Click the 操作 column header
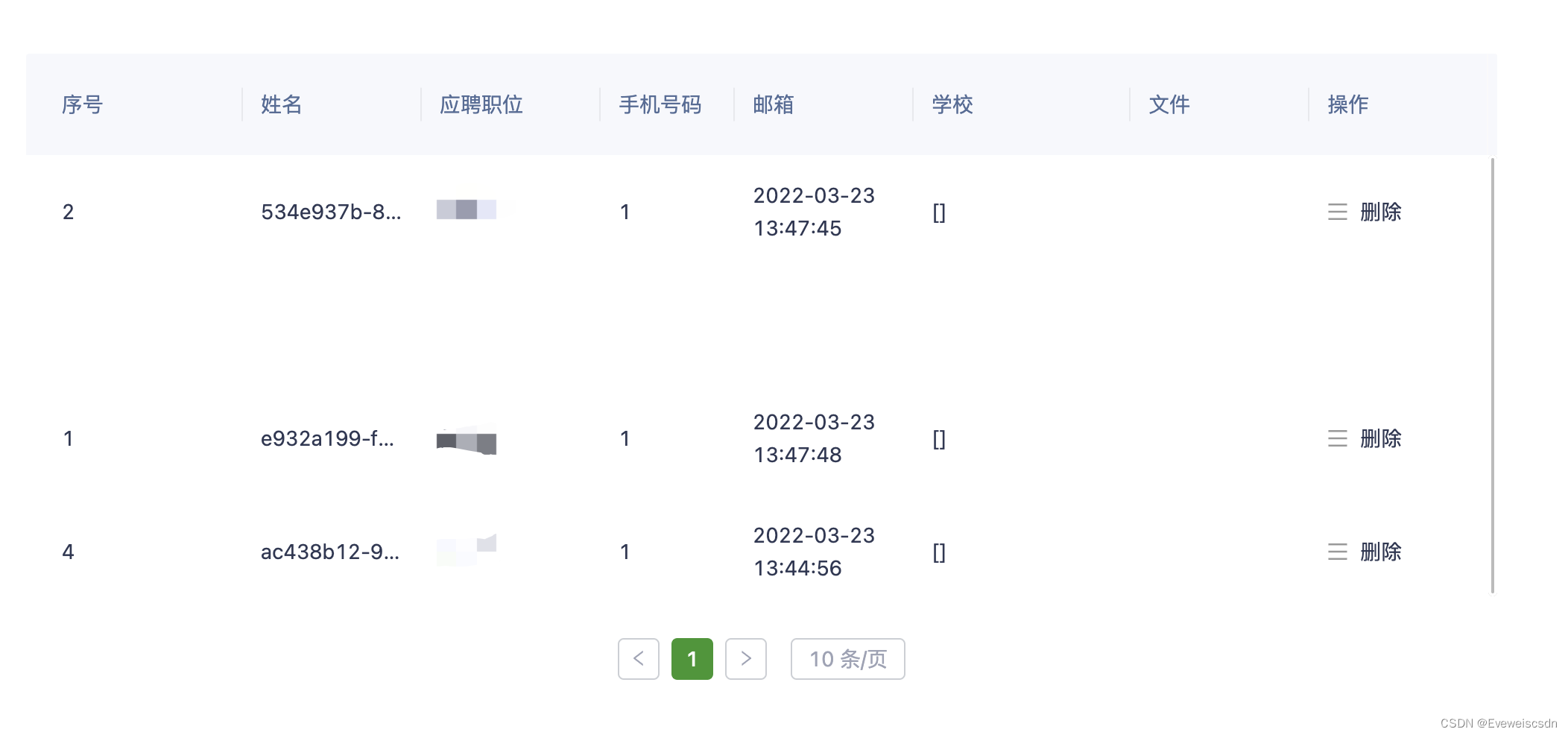Image resolution: width=1568 pixels, height=735 pixels. point(1347,104)
